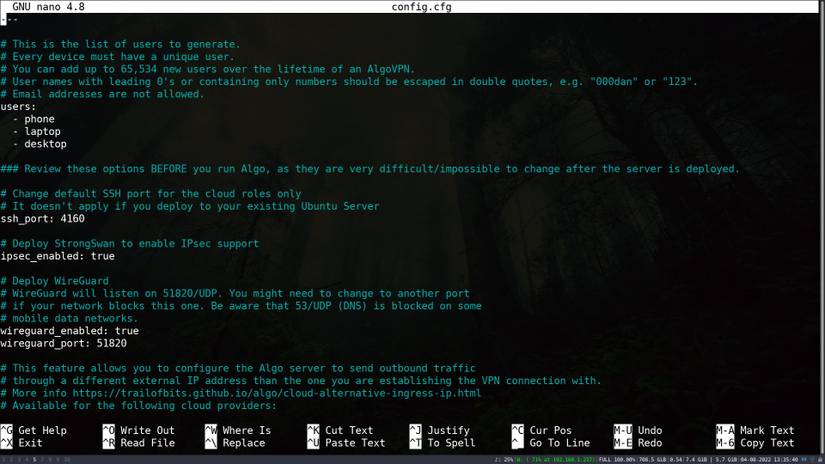Click the ^C Cur Pos shortcut
The image size is (825, 464).
click(544, 430)
